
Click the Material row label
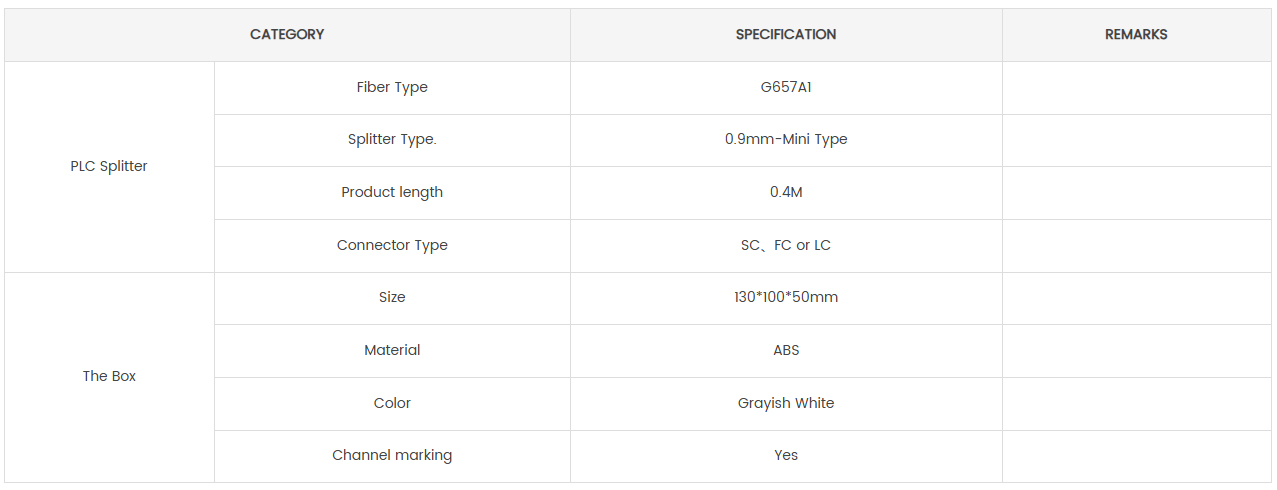pos(392,350)
